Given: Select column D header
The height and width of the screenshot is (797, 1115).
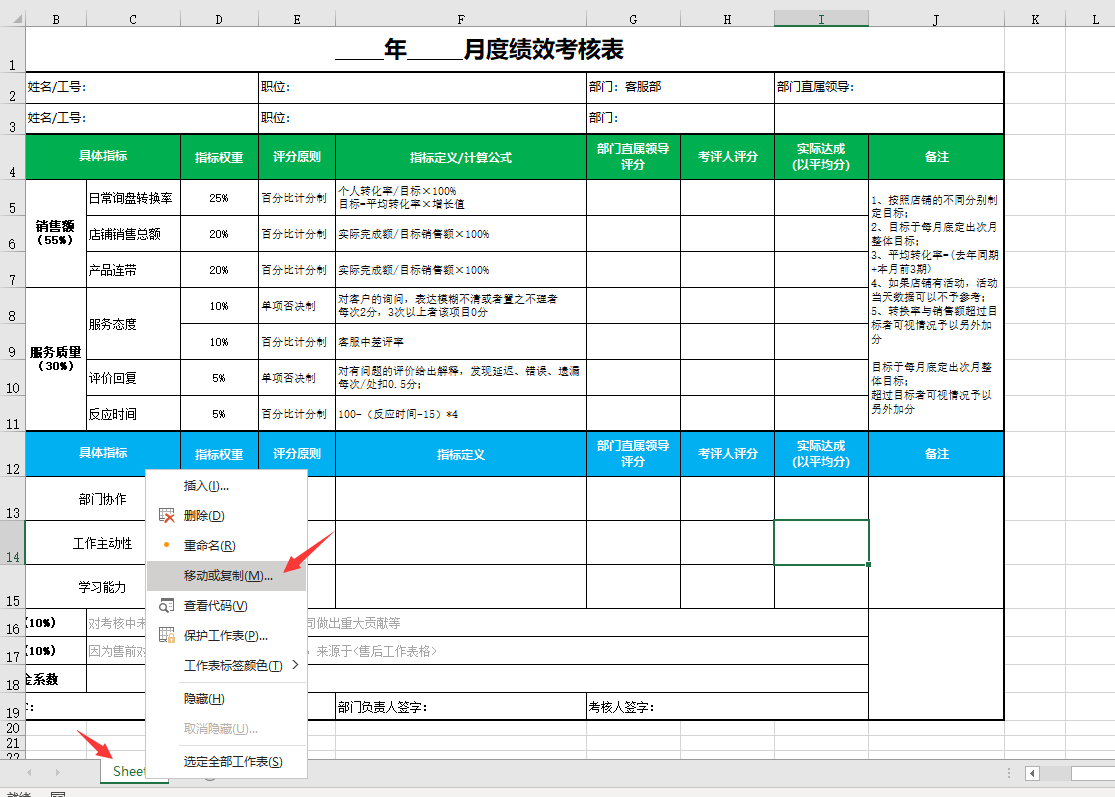Looking at the screenshot, I should (219, 19).
